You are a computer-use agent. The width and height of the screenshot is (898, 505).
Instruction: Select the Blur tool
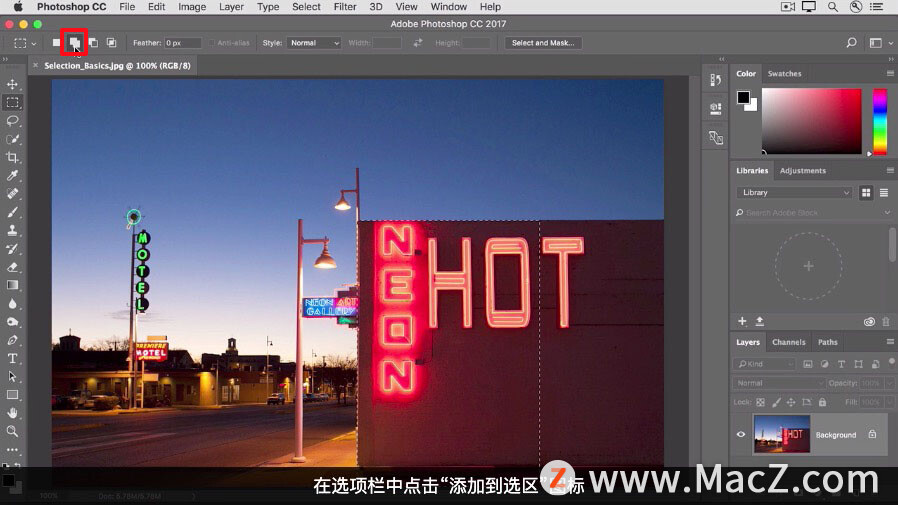click(x=12, y=303)
